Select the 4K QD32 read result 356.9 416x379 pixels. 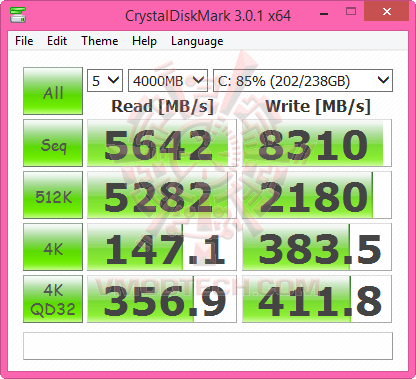(x=162, y=299)
